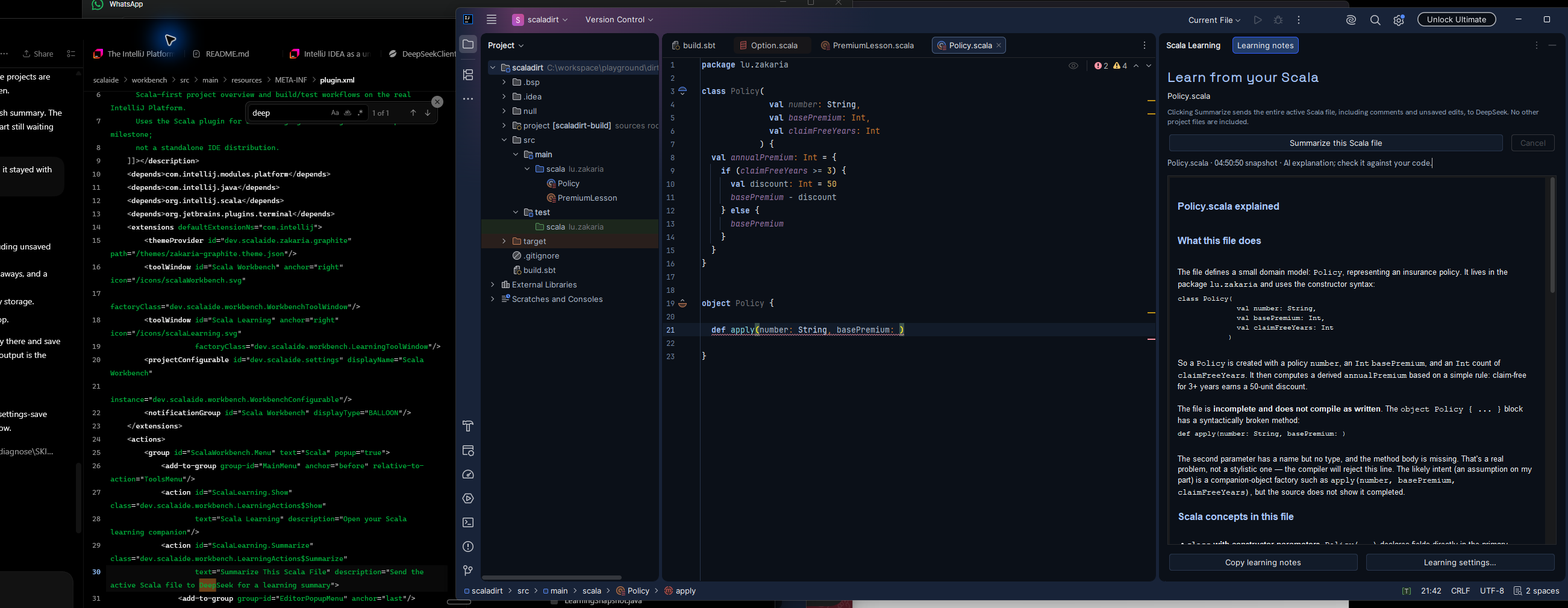
Task: Close the Policy.scala tab
Action: [999, 46]
